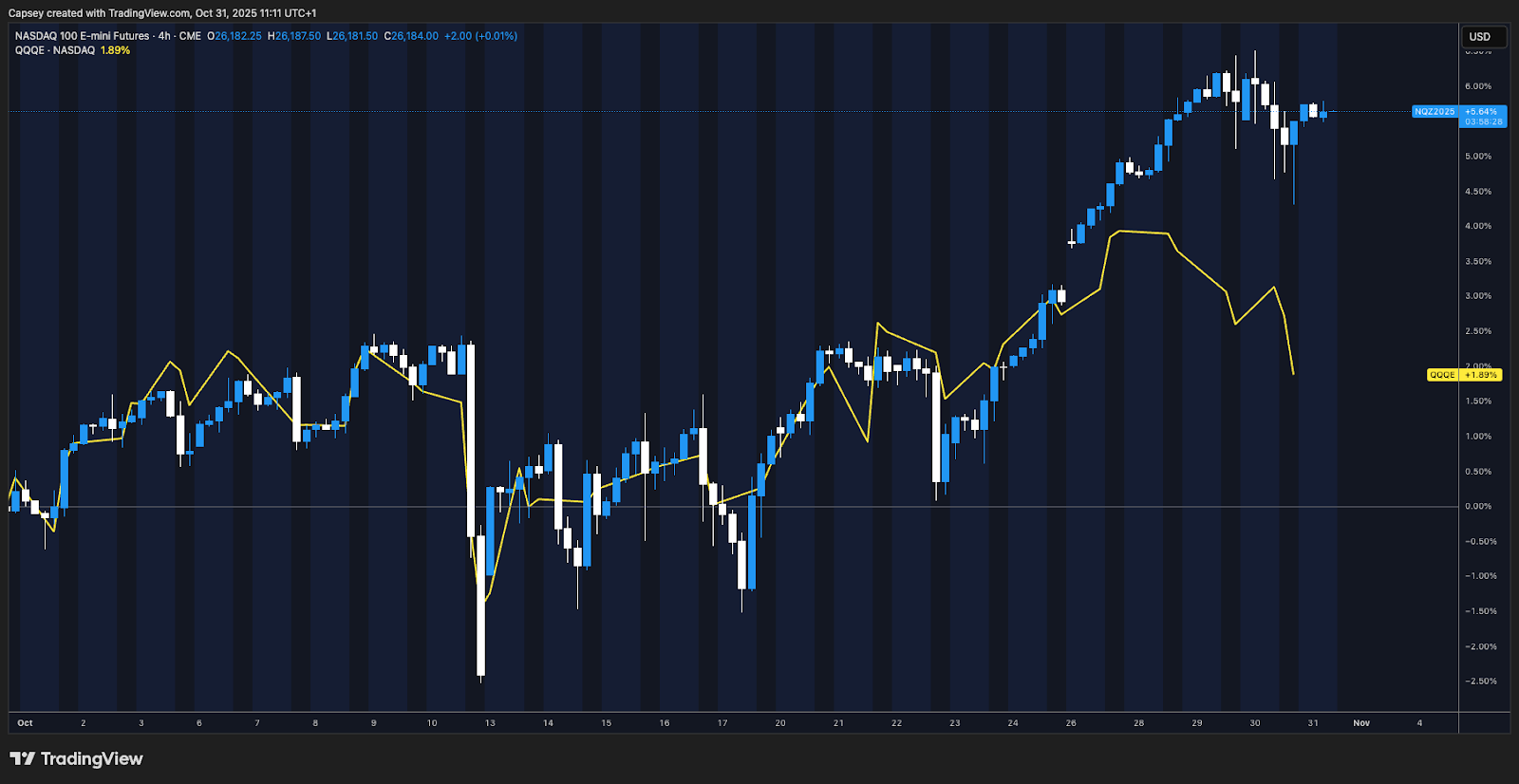Click the change value +2.00 (+0.01%)
Viewport: 1519px width, 784px height.
[480, 36]
